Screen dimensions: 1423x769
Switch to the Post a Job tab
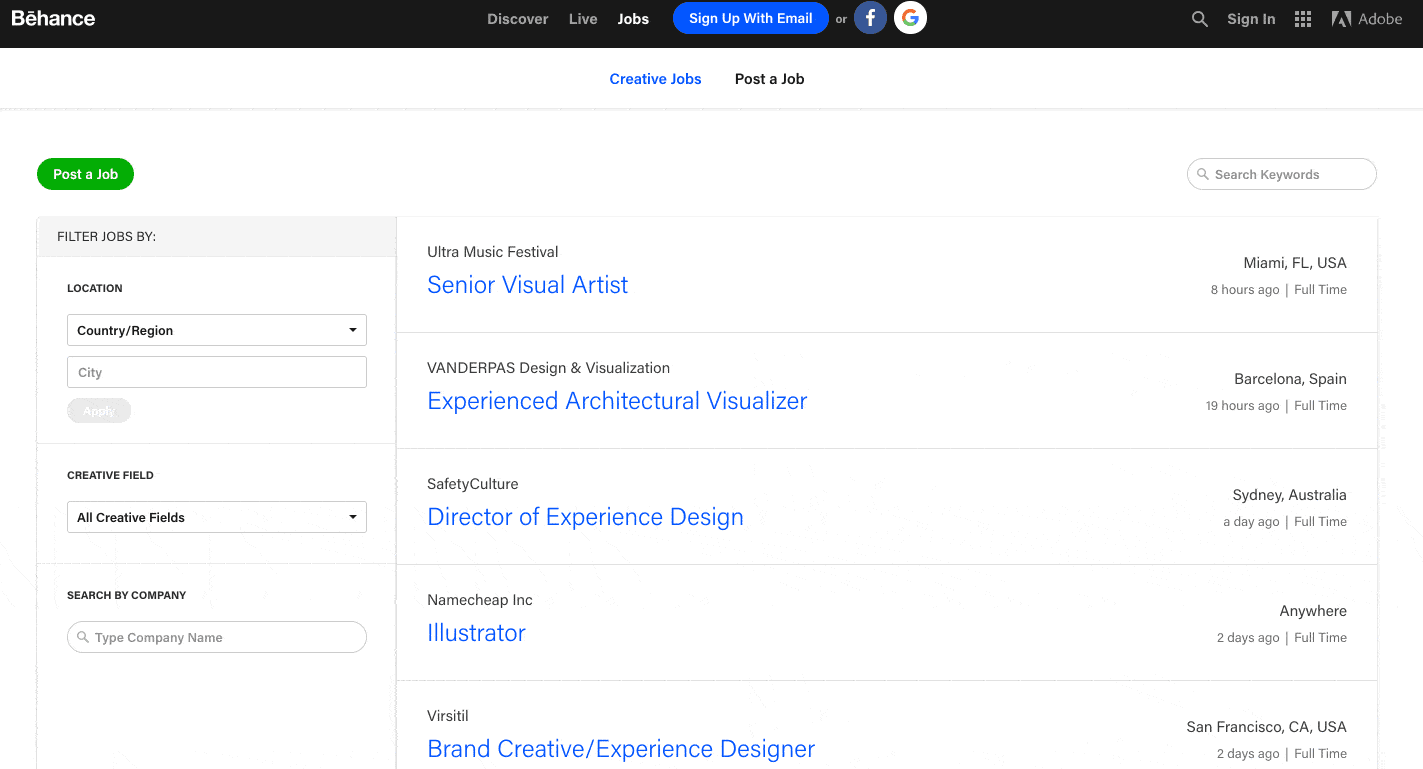(x=769, y=79)
